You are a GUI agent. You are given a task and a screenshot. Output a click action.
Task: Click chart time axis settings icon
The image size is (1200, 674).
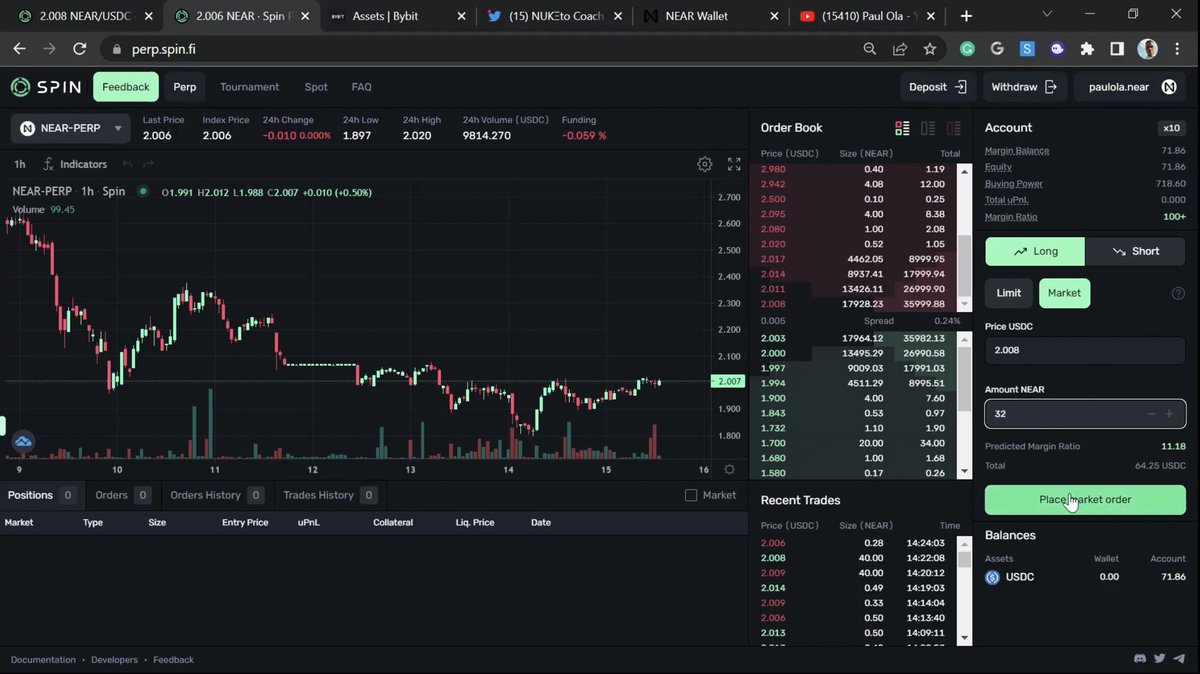729,469
